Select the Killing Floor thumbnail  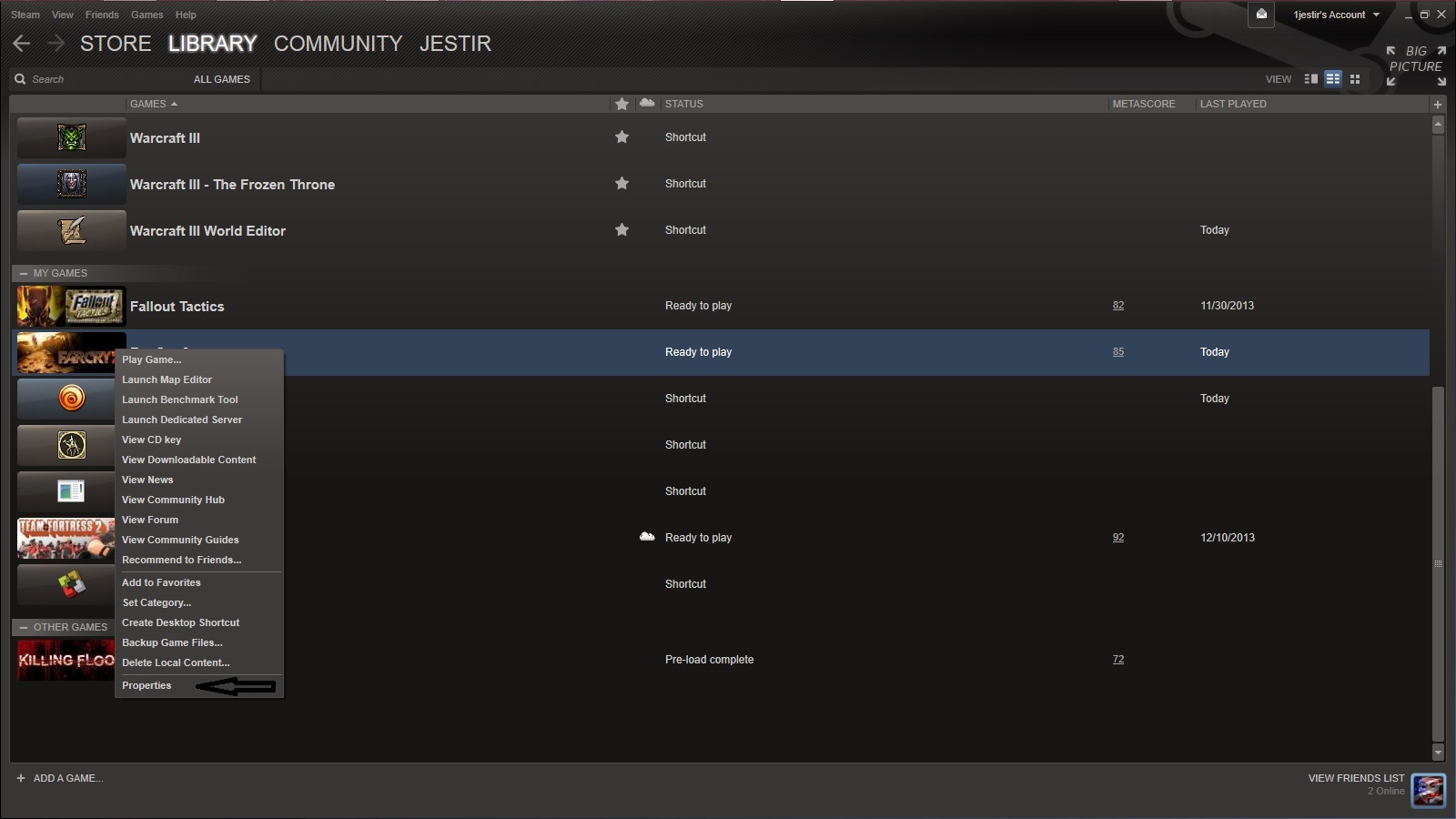point(66,660)
